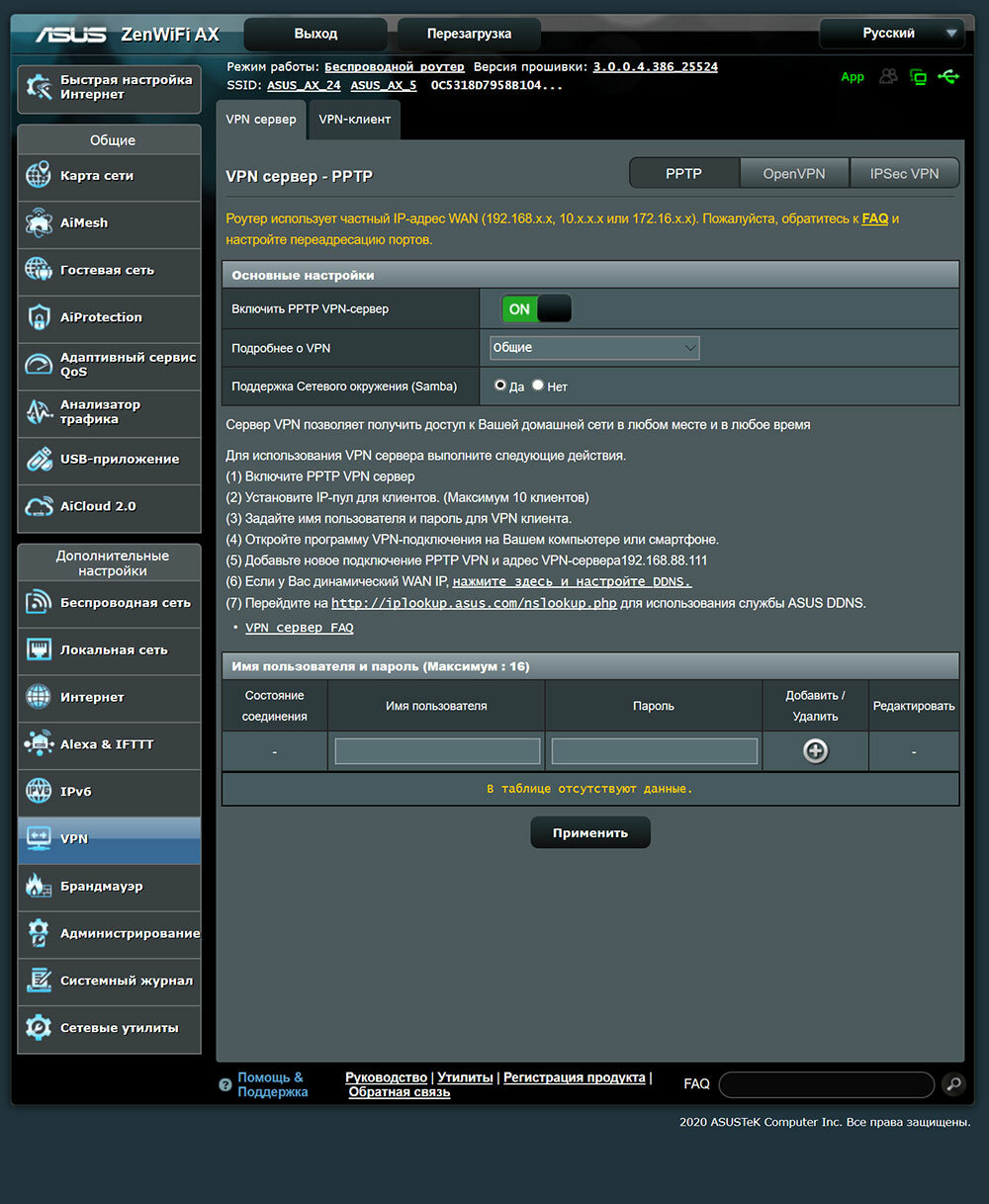Click the password input field
The height and width of the screenshot is (1204, 989).
click(654, 751)
